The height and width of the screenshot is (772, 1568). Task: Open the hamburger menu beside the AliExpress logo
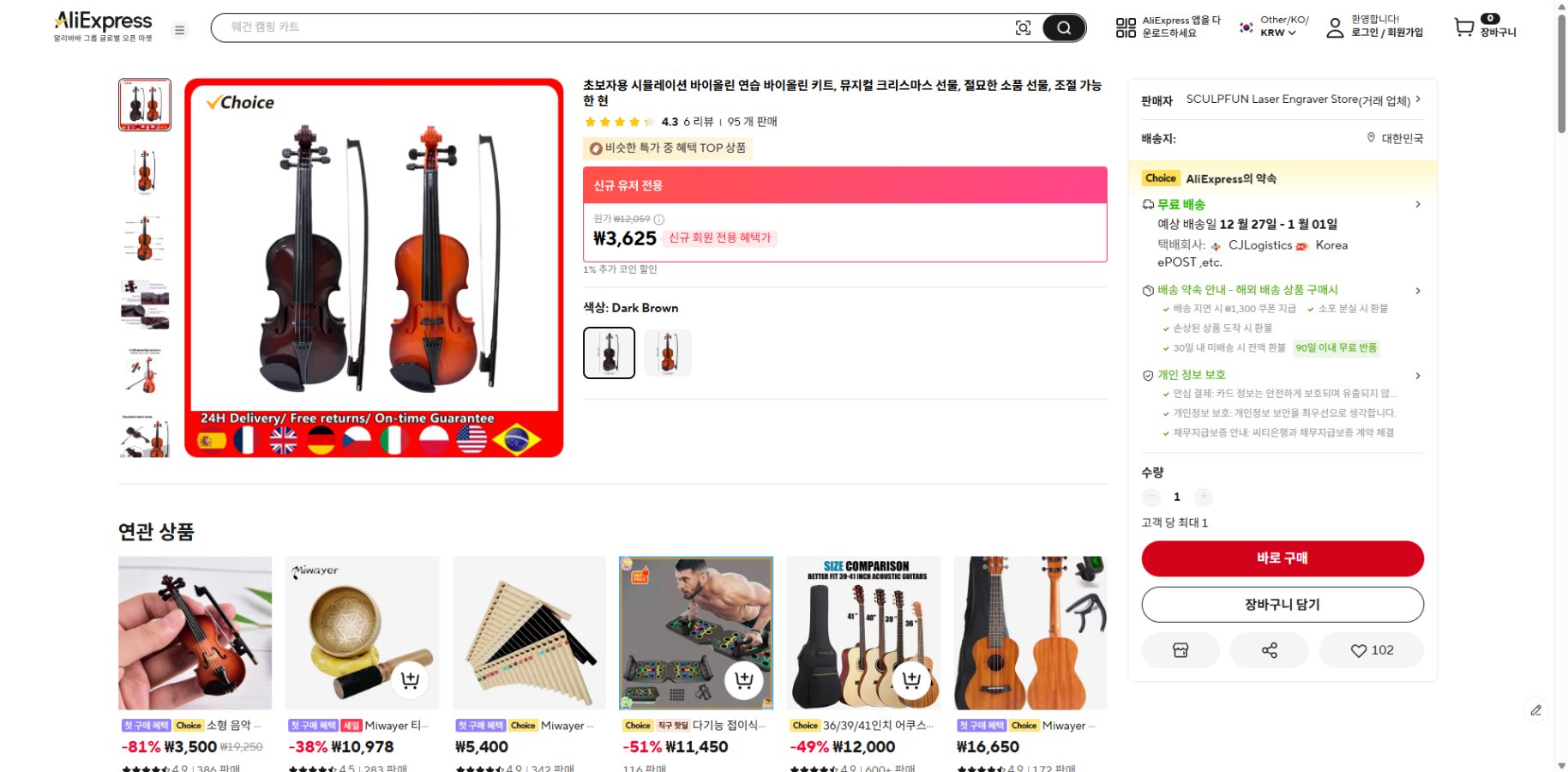(x=179, y=29)
